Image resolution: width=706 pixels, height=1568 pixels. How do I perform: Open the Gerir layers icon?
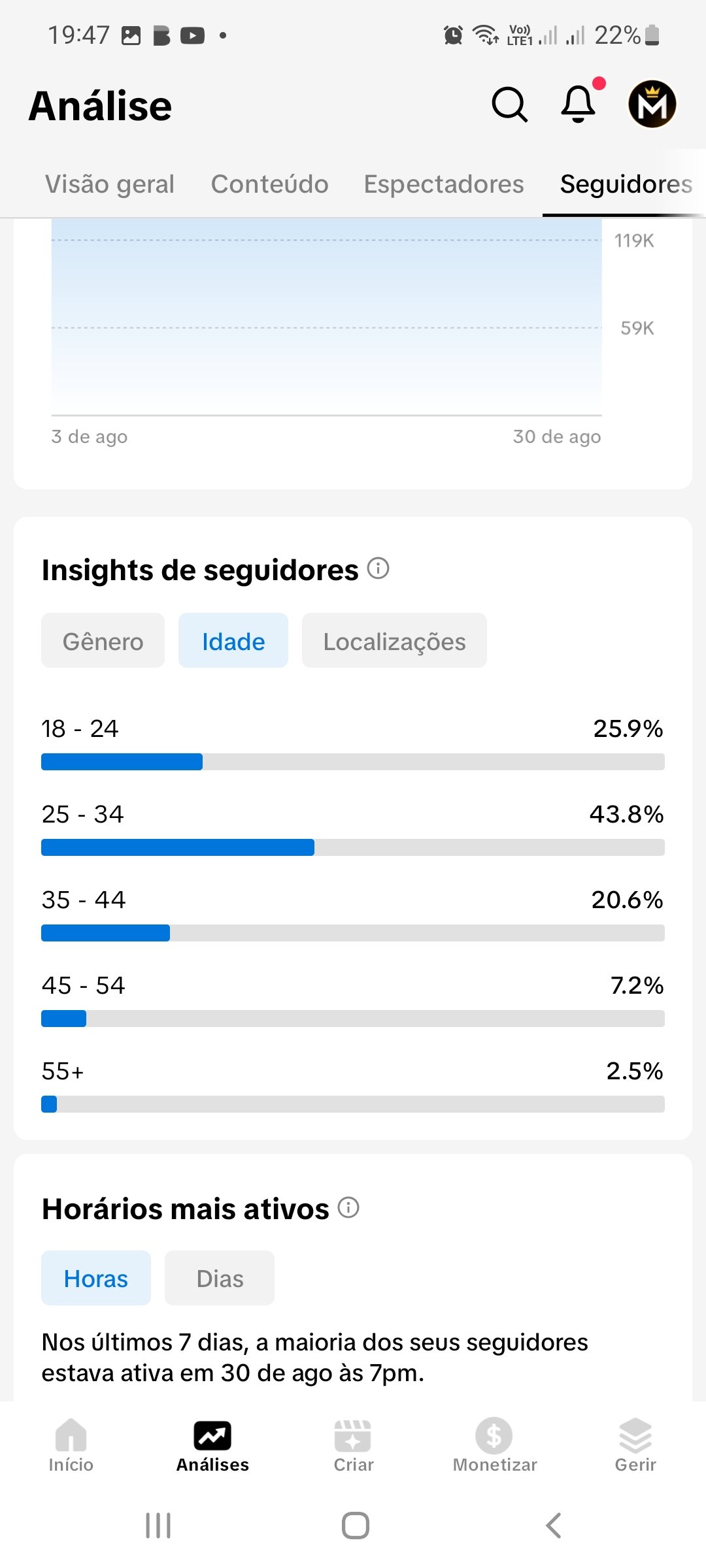tap(635, 1445)
